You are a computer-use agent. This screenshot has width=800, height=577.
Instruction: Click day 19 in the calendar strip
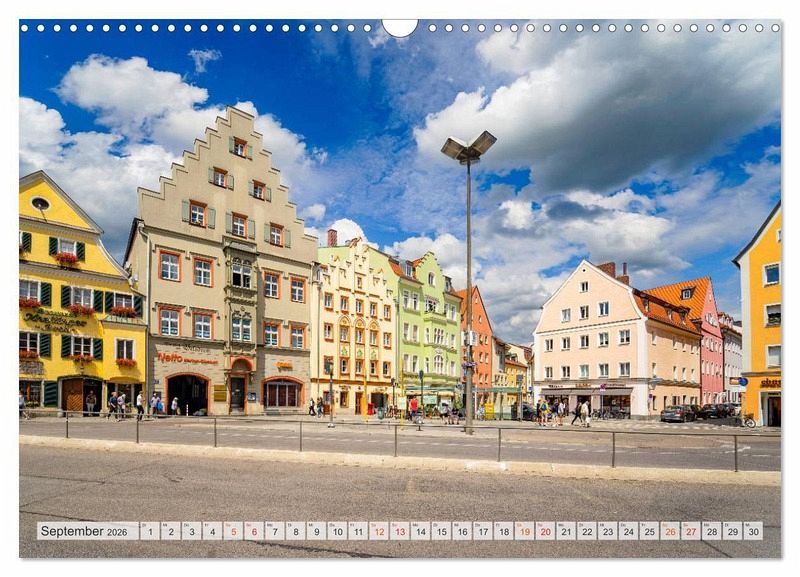(x=524, y=531)
